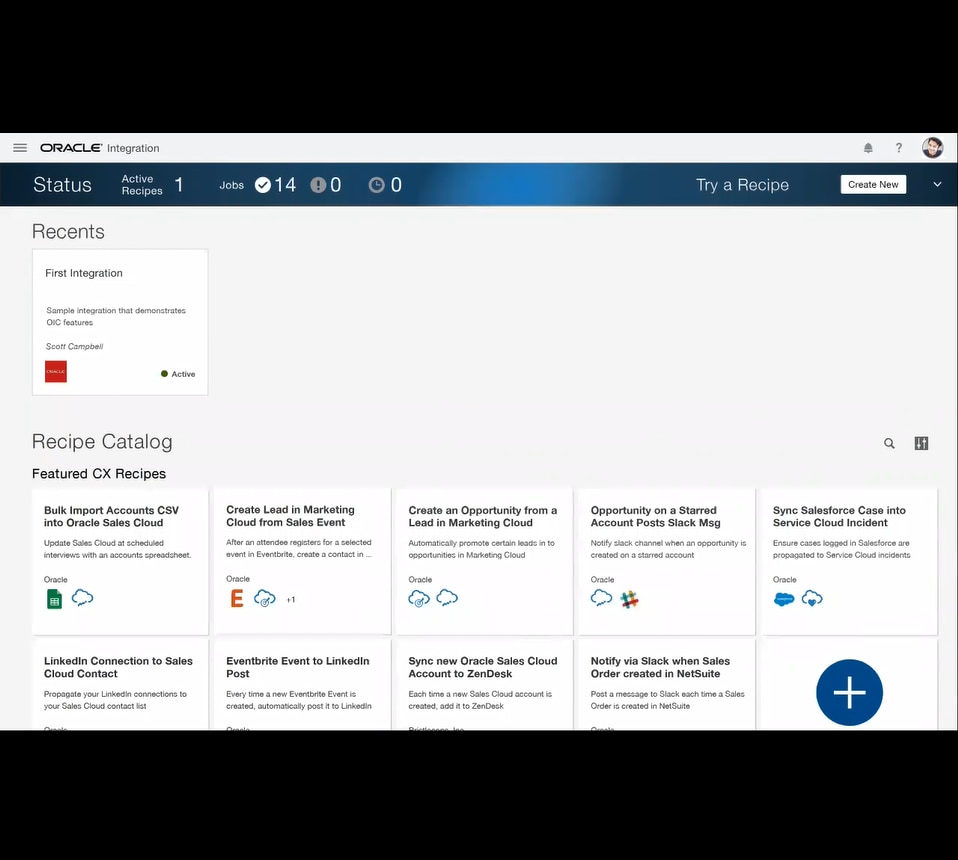Open Opportunity on a Starred Account recipe
Screen dimensions: 958x860
tap(667, 561)
